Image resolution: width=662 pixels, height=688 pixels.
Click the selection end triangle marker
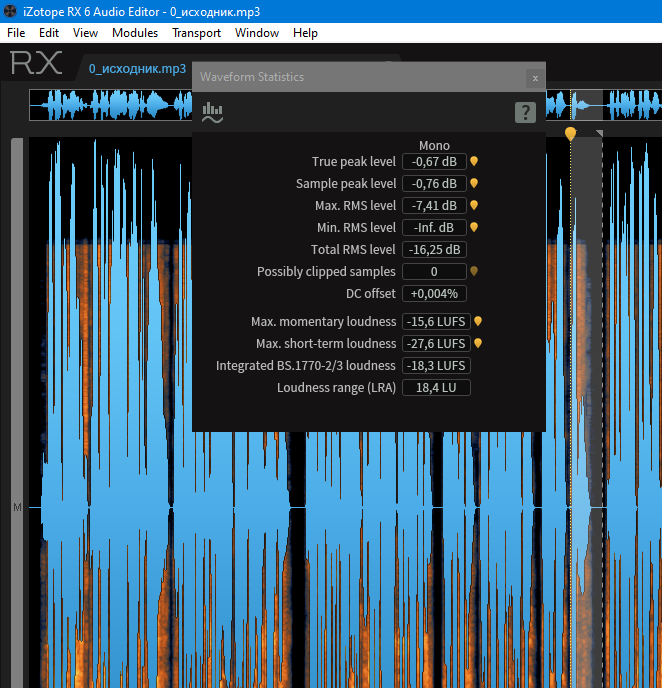600,133
